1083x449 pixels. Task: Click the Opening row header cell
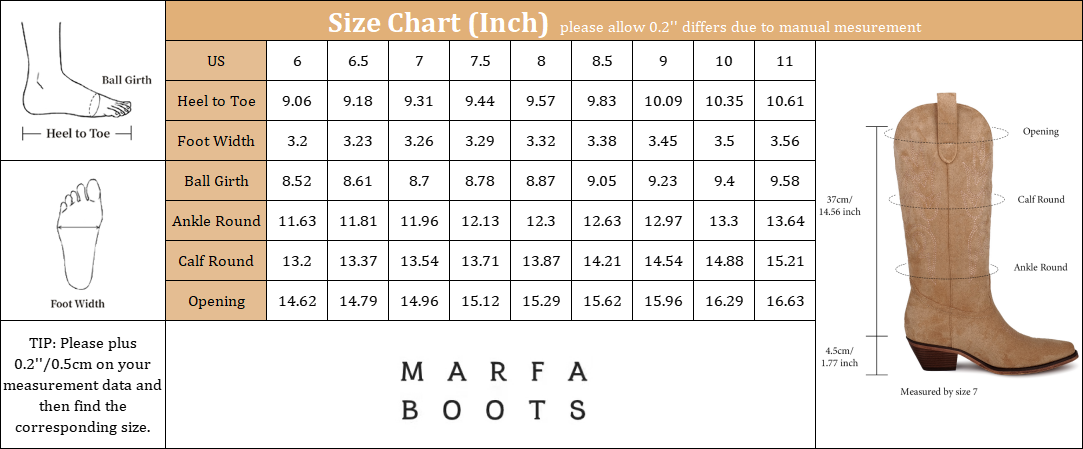click(216, 301)
